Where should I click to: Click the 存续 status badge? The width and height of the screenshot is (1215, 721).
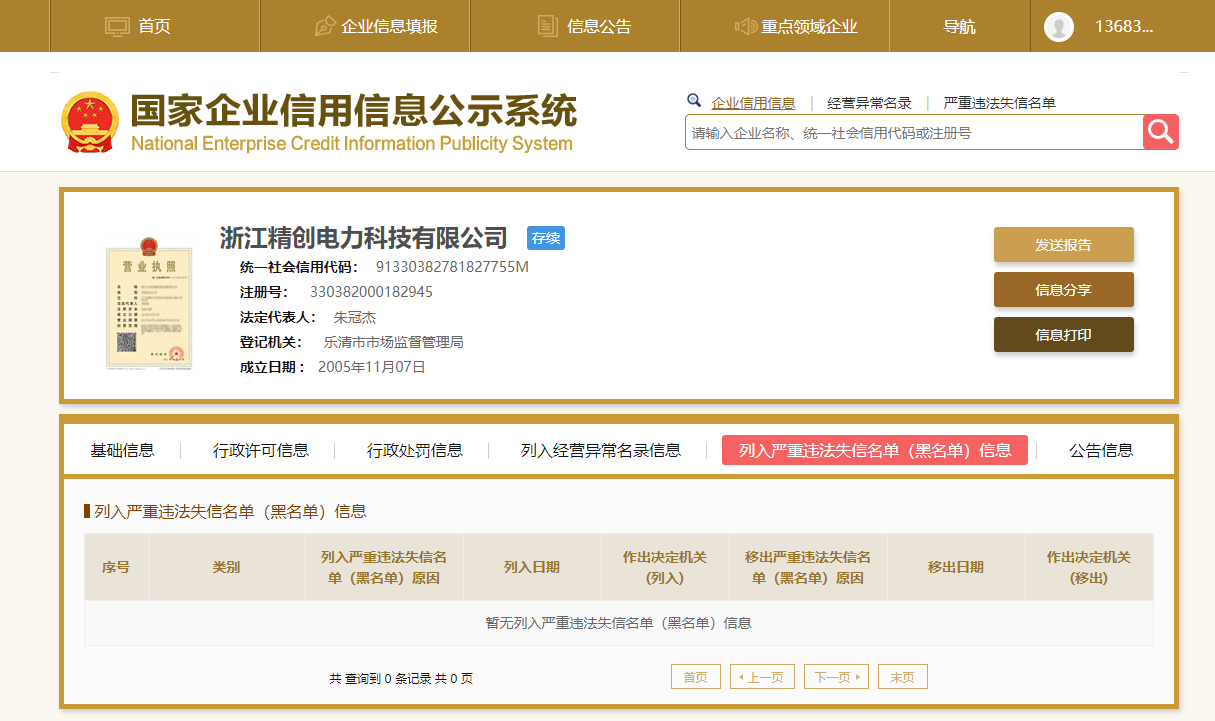(x=546, y=238)
